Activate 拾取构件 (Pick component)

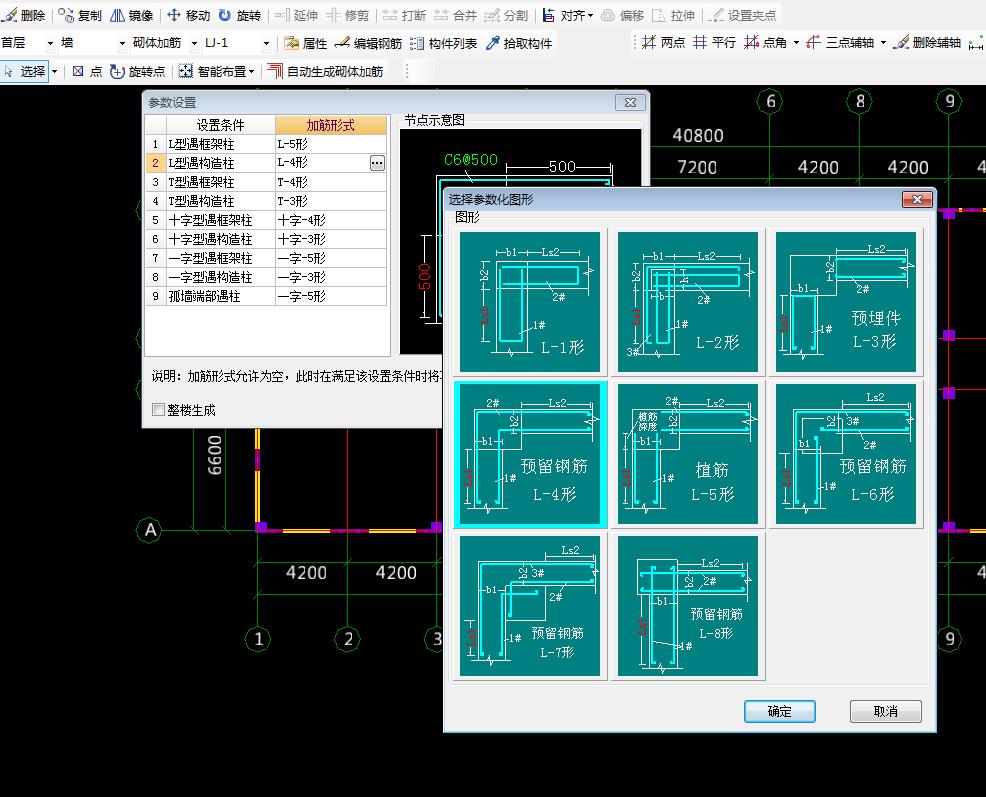point(519,43)
